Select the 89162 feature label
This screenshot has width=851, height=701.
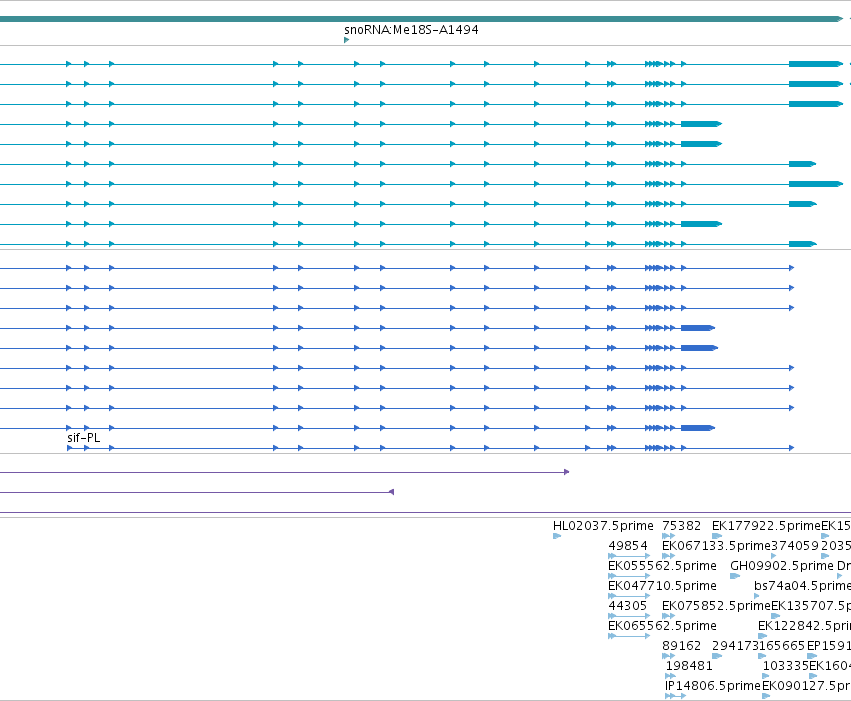tap(682, 646)
